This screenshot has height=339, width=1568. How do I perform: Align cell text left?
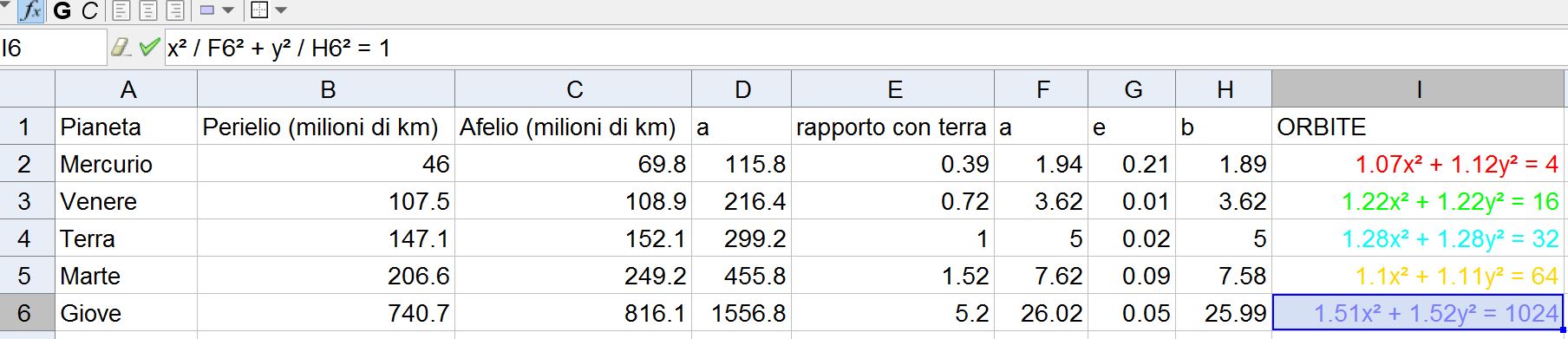(x=121, y=11)
